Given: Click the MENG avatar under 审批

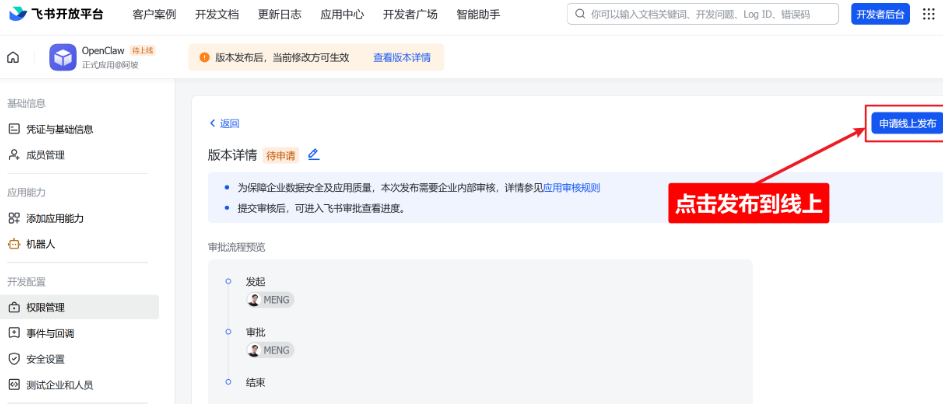Looking at the screenshot, I should pos(254,350).
